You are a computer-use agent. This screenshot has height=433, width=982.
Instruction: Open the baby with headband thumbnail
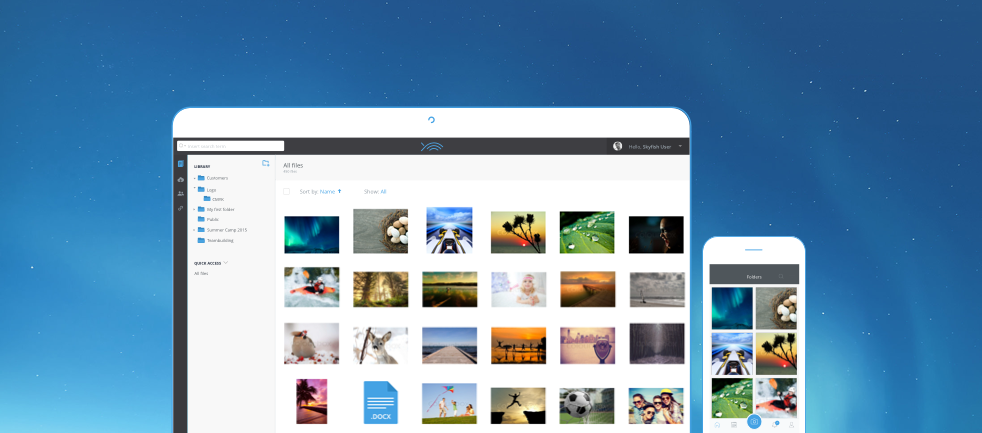point(519,290)
